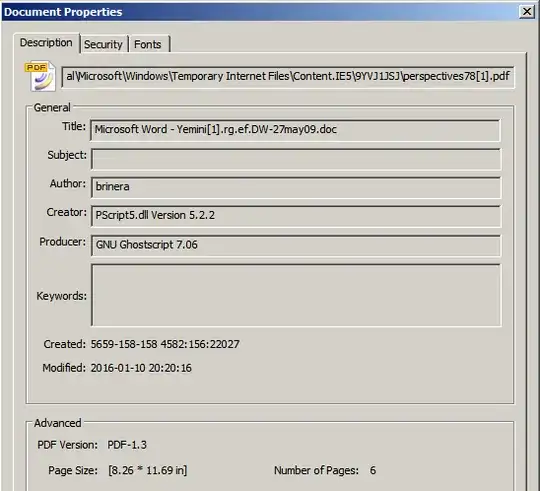Image resolution: width=540 pixels, height=491 pixels.
Task: Click the Document Properties title bar text
Action: 63,12
